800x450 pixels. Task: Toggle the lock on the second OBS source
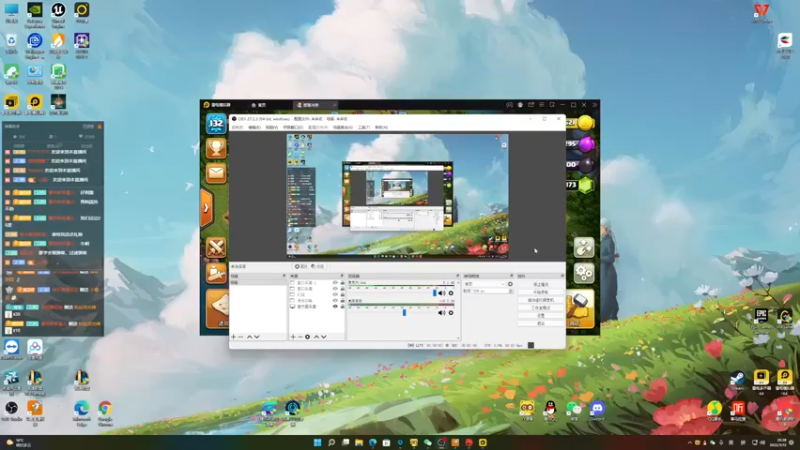point(342,289)
